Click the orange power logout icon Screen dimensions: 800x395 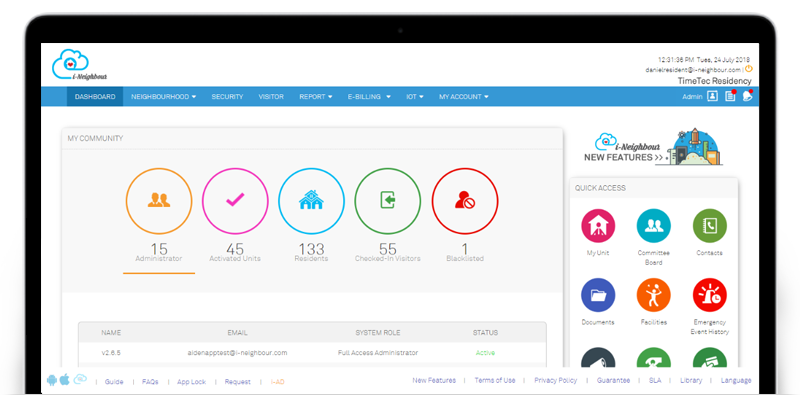748,68
